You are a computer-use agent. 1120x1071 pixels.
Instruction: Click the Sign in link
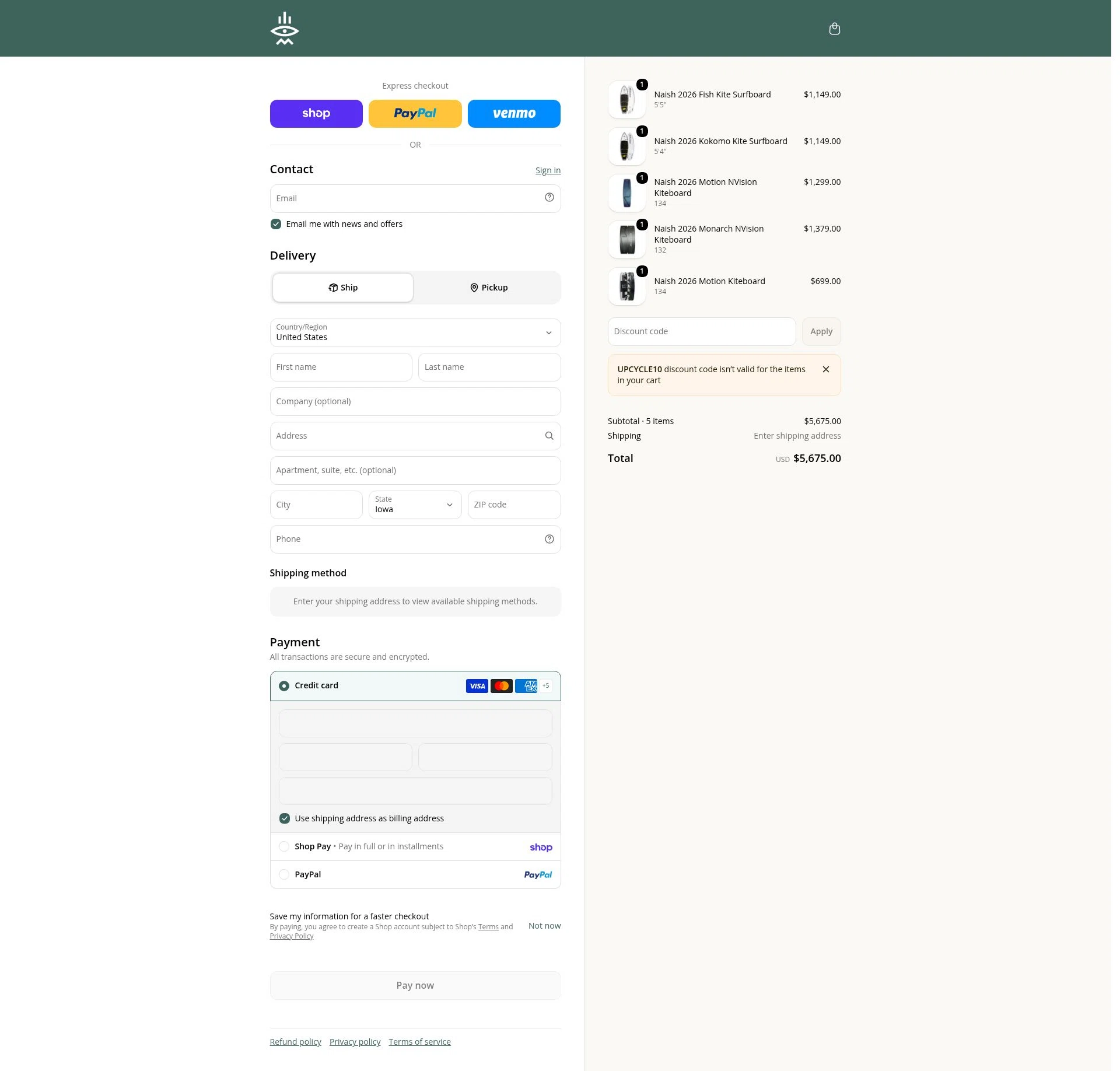point(548,170)
